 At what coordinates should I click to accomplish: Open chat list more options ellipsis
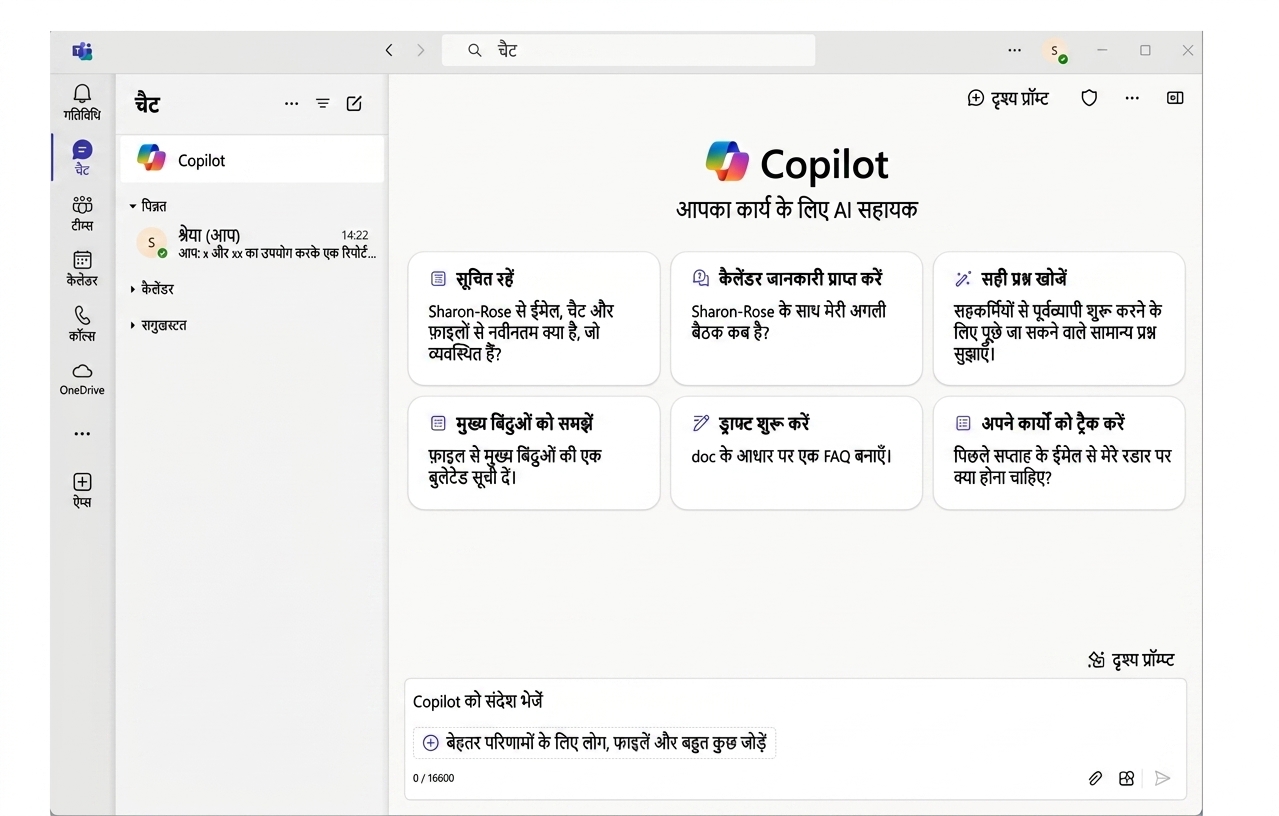[291, 103]
